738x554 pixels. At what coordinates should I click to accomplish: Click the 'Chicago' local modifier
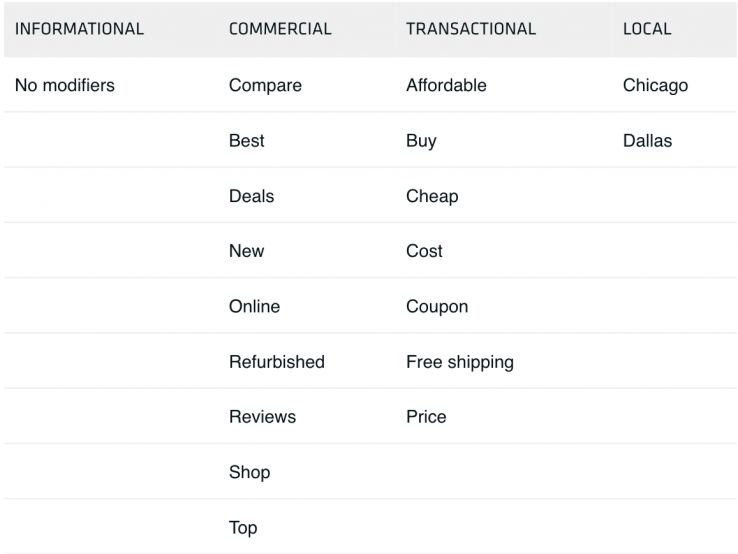655,86
